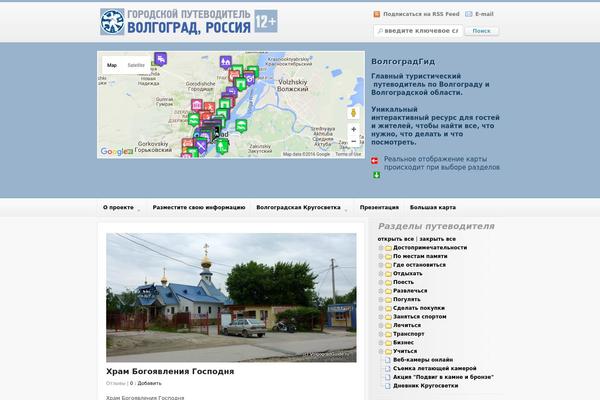Image resolution: width=600 pixels, height=400 pixels.
Task: Open the Волгоградская Кругосветка menu item
Action: [x=298, y=207]
